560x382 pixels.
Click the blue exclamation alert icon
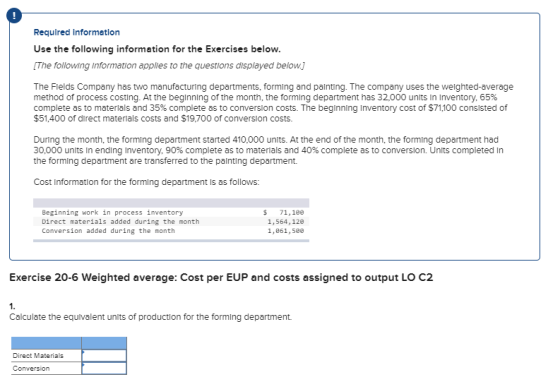(14, 16)
